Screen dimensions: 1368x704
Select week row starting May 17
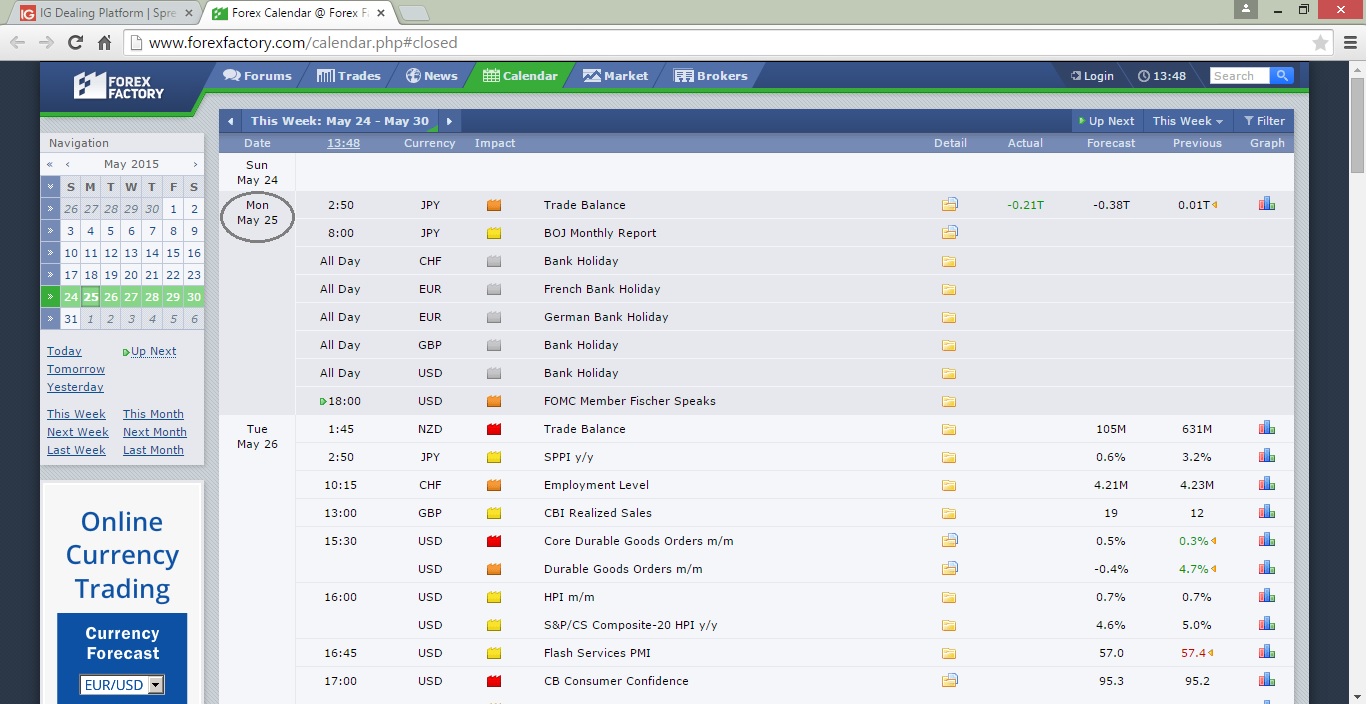click(x=50, y=275)
